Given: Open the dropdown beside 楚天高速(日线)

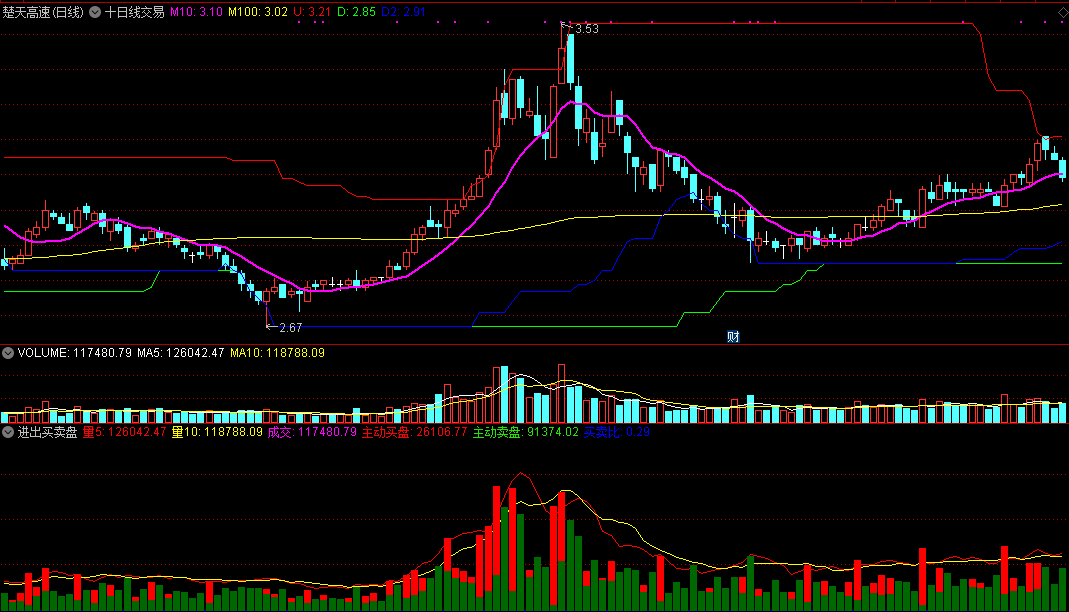Looking at the screenshot, I should coord(95,12).
